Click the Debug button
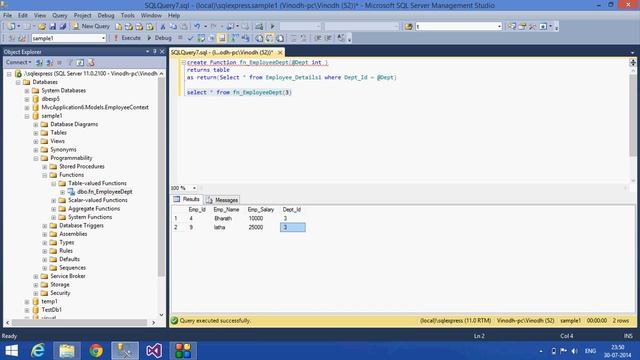Viewport: 640px width, 360px height. 159,38
